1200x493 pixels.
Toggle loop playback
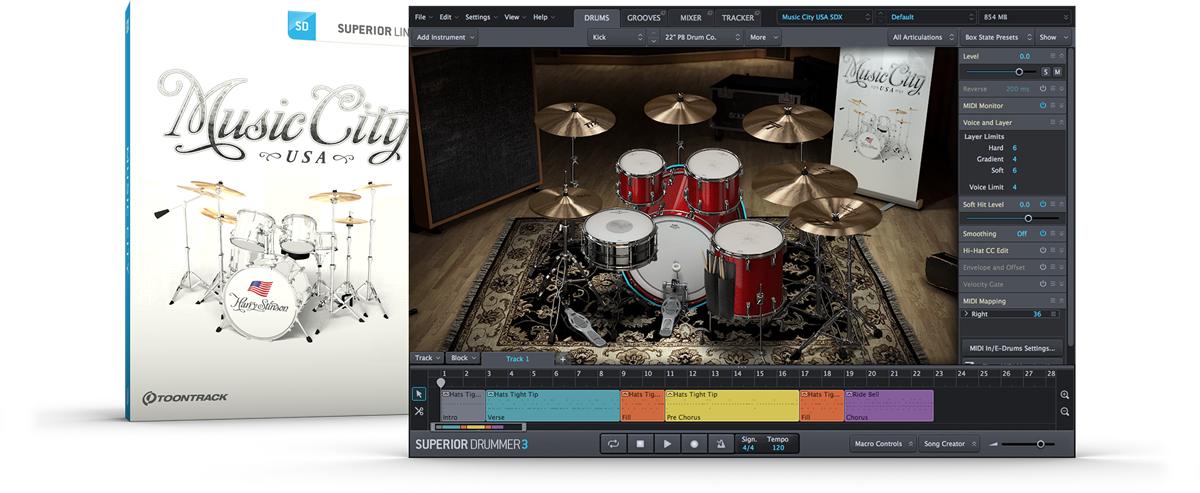[613, 444]
